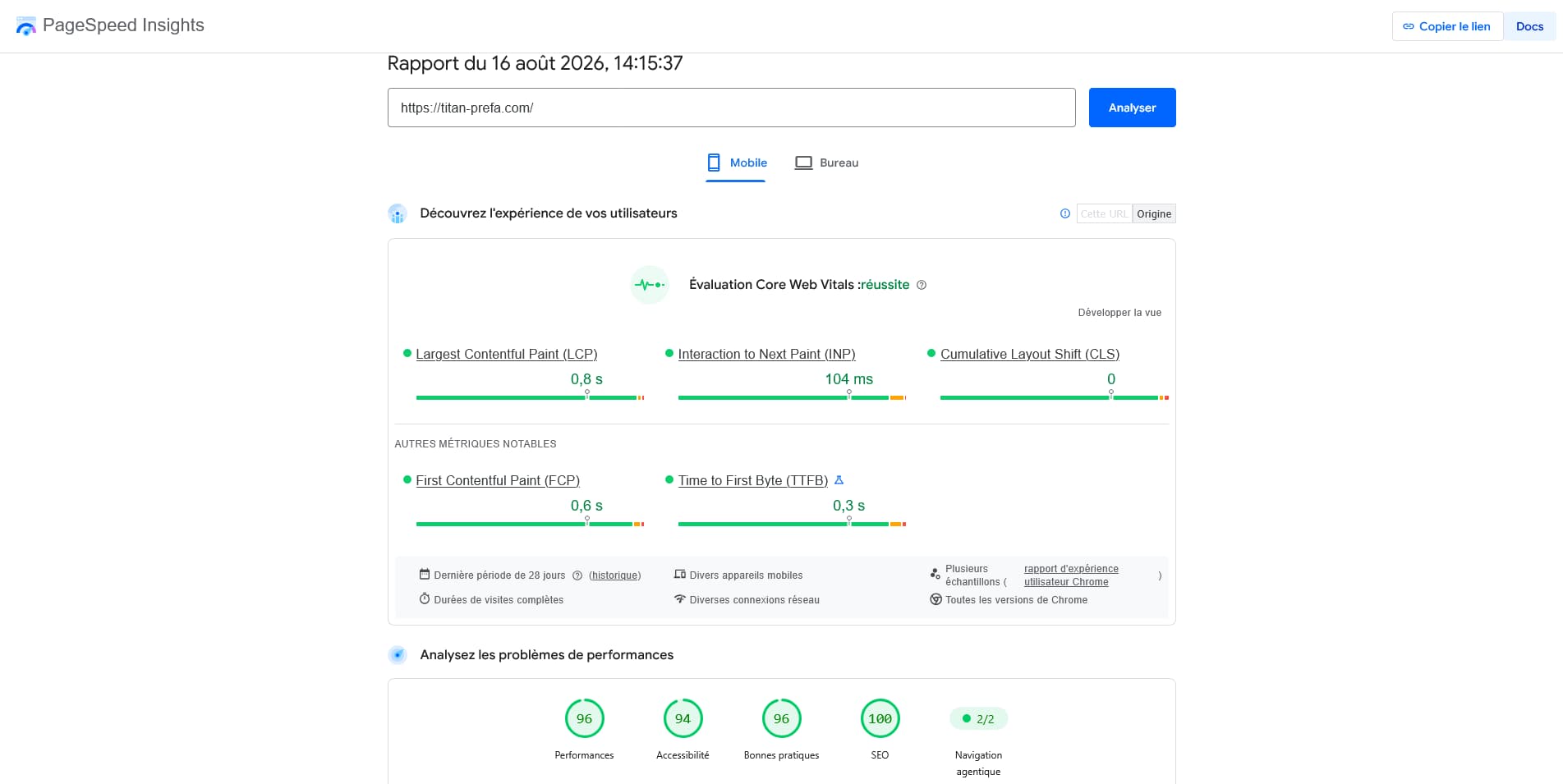Click the TTFB distribution bar
The image size is (1563, 784).
[x=792, y=524]
